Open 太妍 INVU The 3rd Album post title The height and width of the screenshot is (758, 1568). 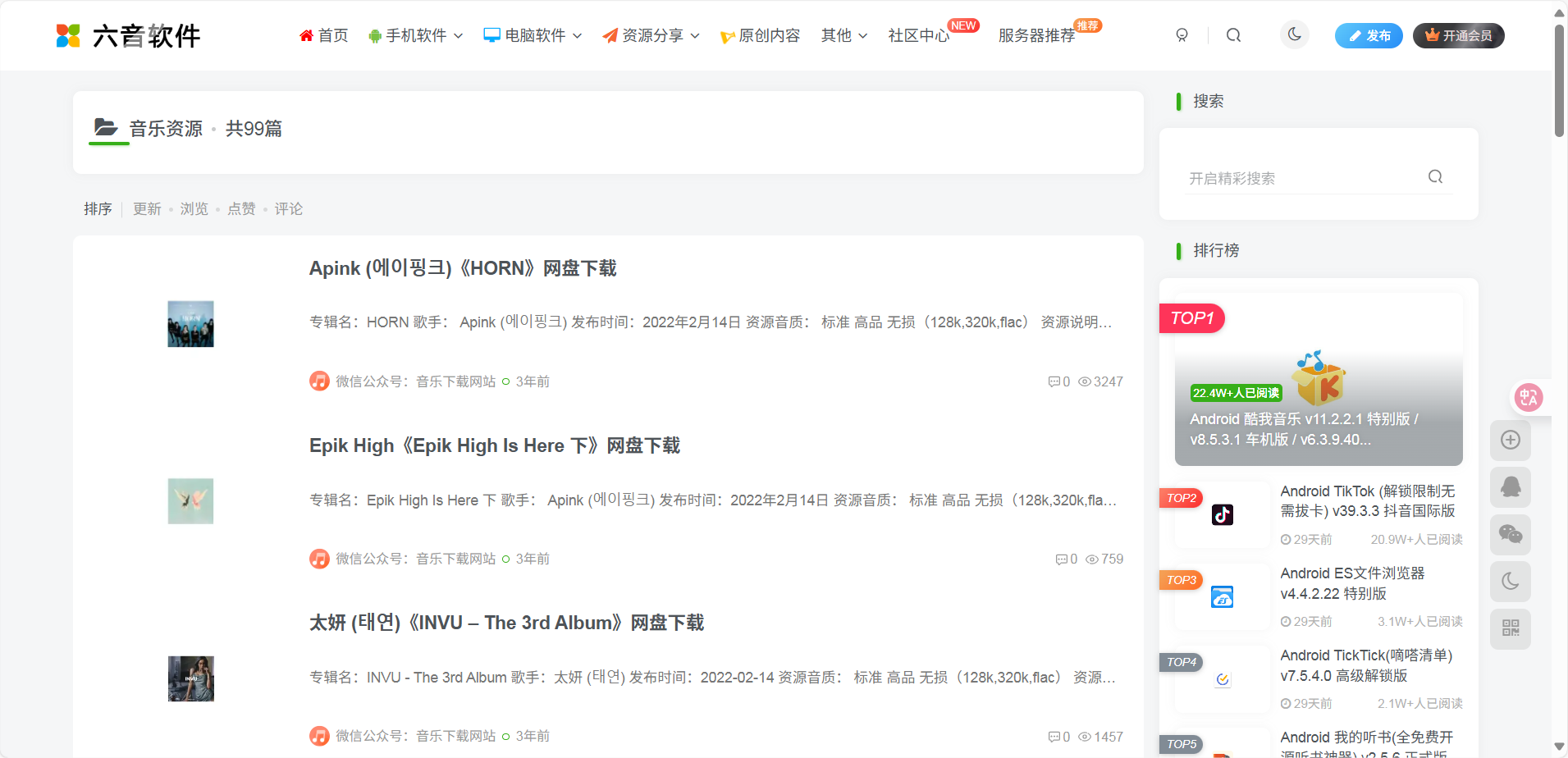(x=506, y=623)
